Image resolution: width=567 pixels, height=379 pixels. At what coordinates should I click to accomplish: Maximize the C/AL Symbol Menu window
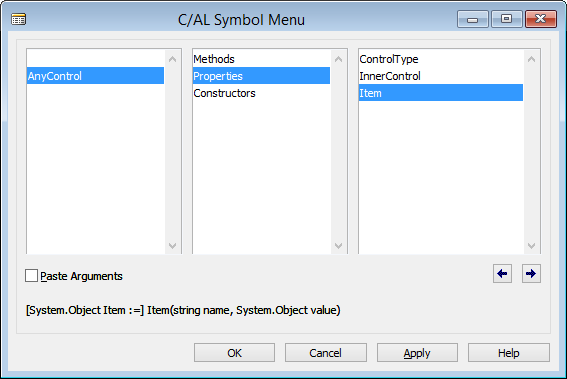pos(507,19)
